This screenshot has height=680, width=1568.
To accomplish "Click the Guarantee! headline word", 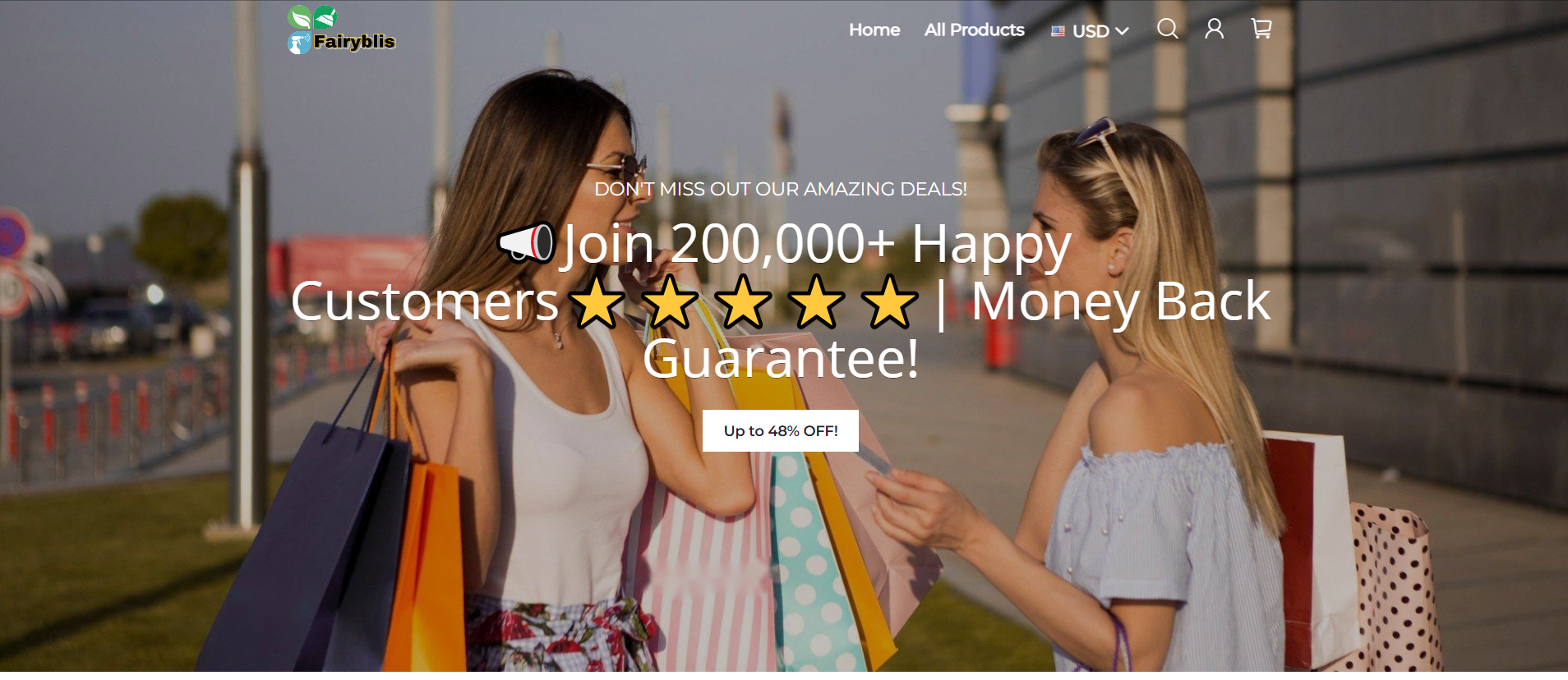I will tap(781, 359).
